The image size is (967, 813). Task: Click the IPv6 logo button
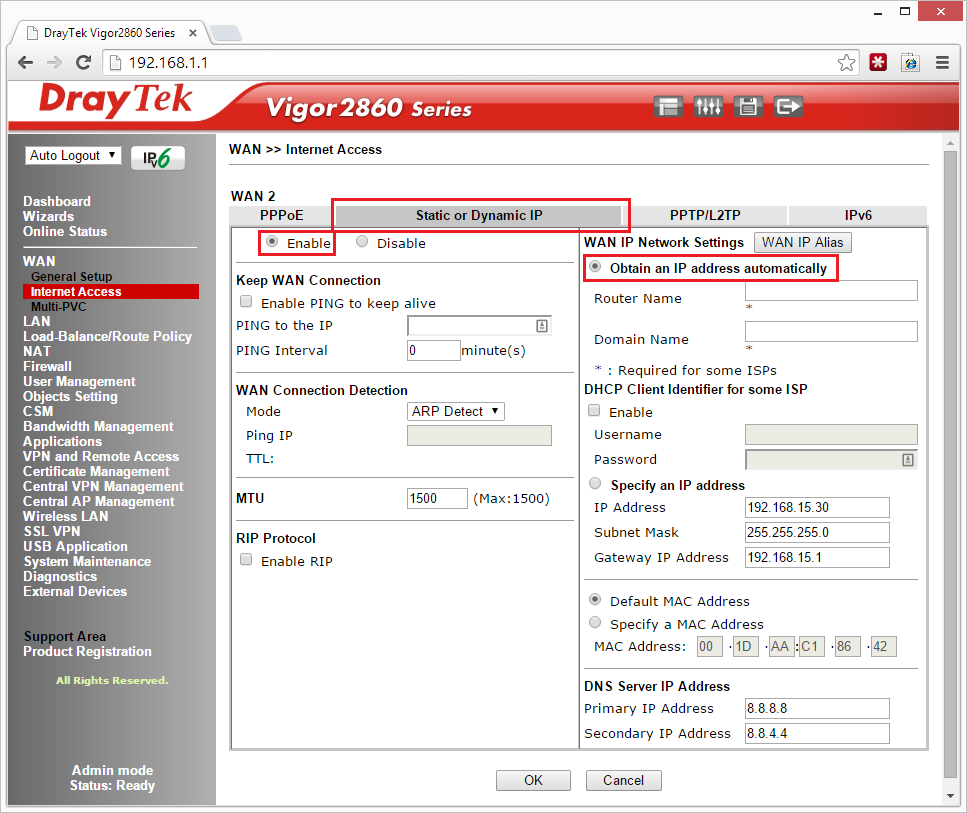click(x=158, y=158)
